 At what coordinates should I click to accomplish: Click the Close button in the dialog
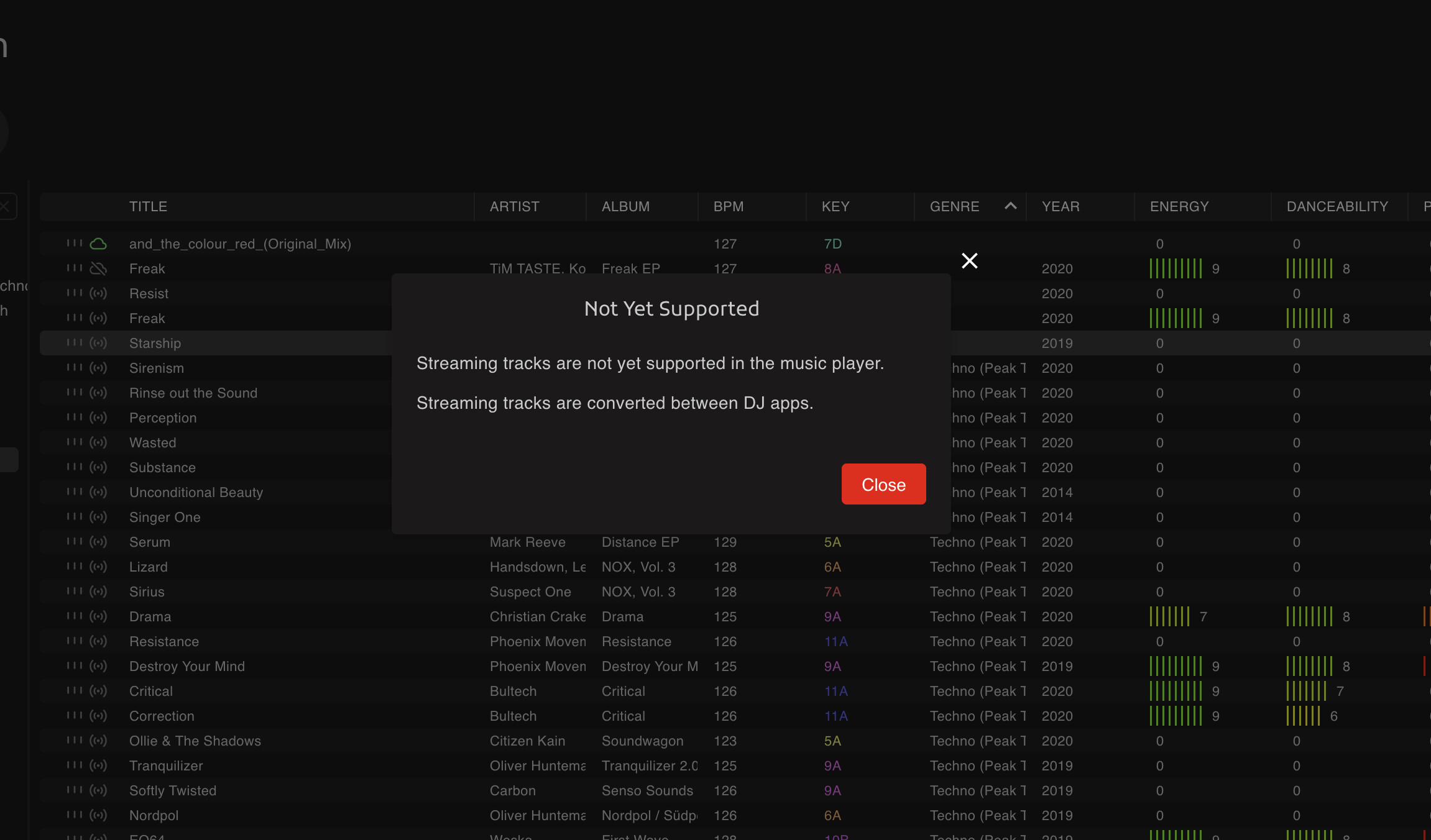[x=883, y=484]
